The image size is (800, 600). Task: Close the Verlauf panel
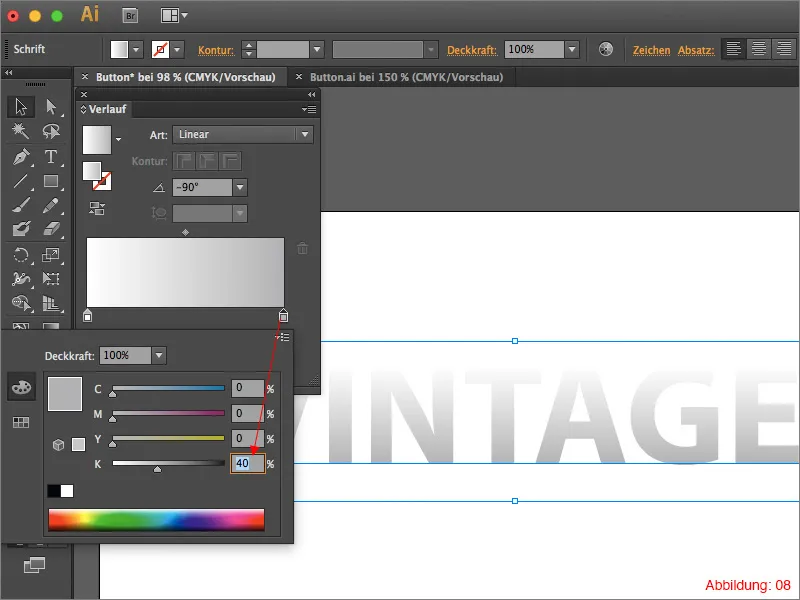point(84,94)
